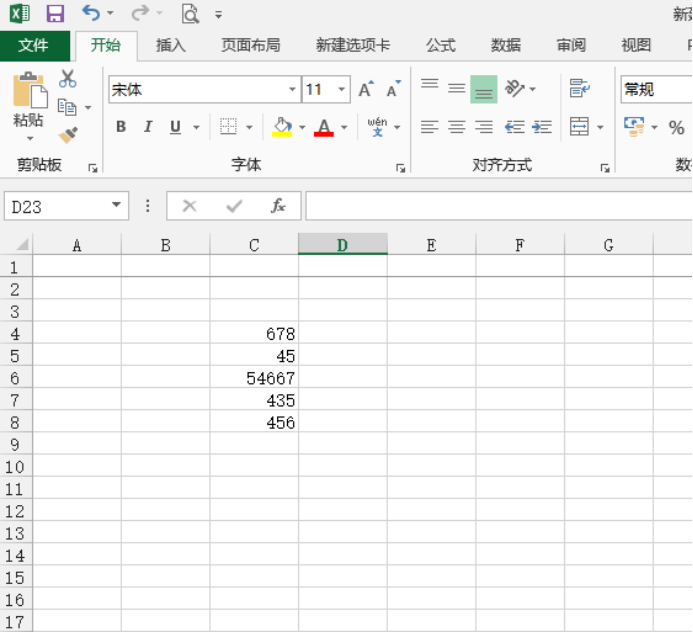Screen dimensions: 693x632
Task: Decrease font size with small A icon
Action: (393, 89)
